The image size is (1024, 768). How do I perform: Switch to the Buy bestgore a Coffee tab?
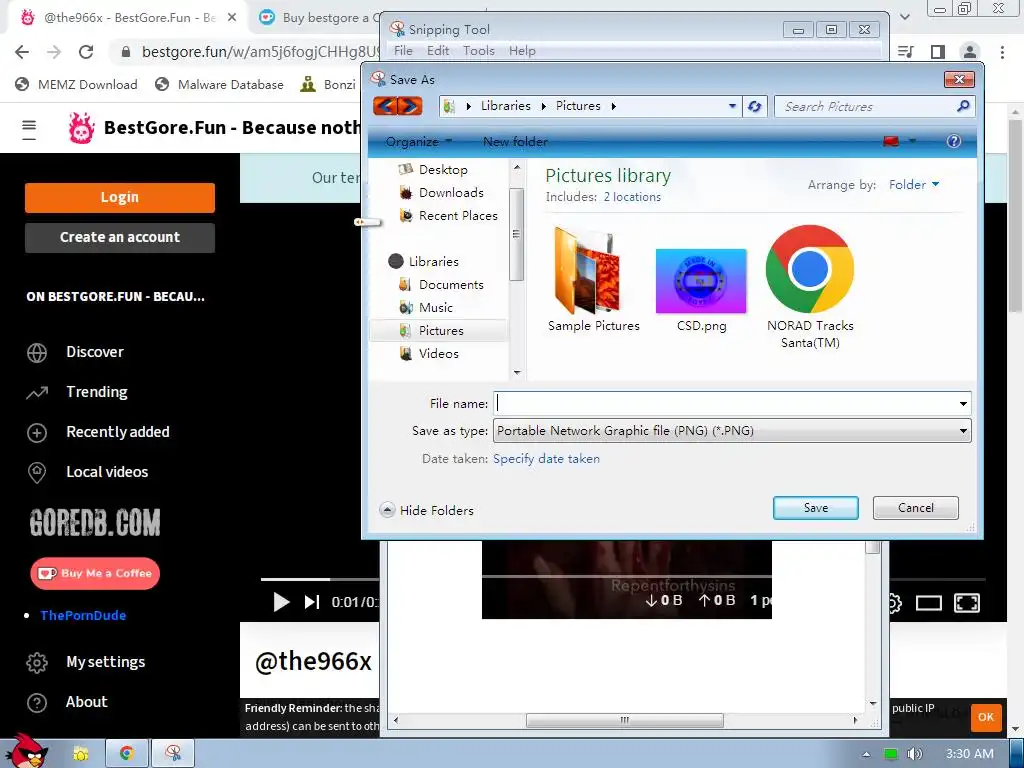coord(317,18)
